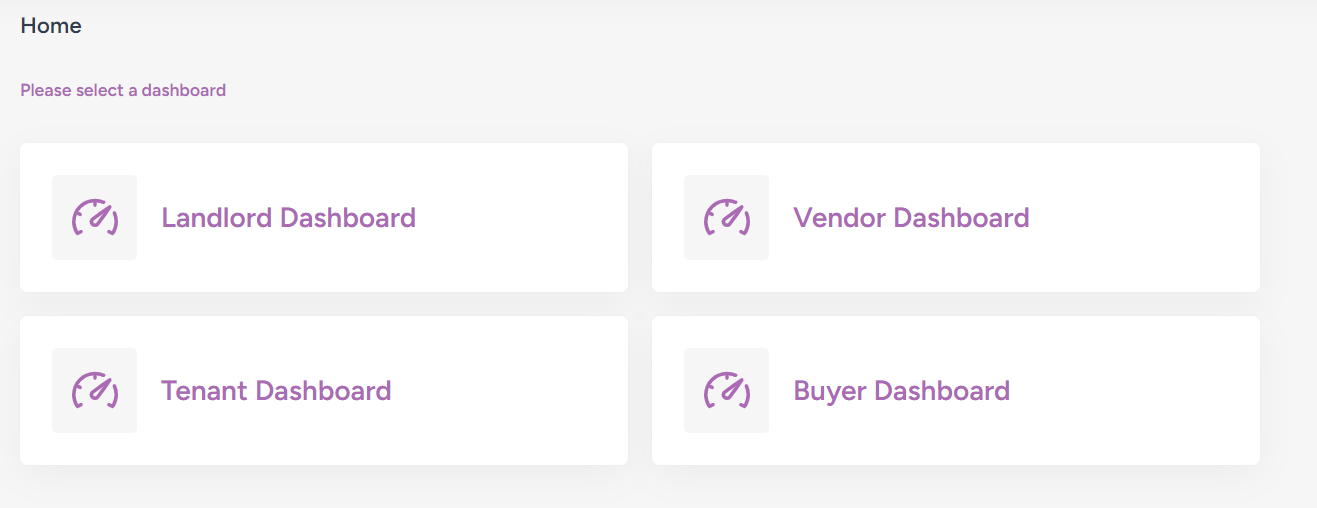The height and width of the screenshot is (508, 1317).
Task: Click the Vendor Dashboard gauge icon
Action: coord(726,218)
